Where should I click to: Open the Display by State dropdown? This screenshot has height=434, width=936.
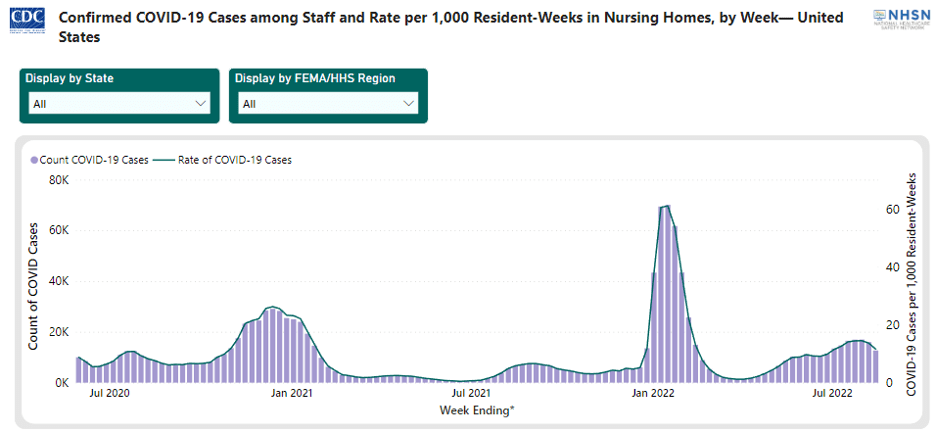click(x=119, y=103)
